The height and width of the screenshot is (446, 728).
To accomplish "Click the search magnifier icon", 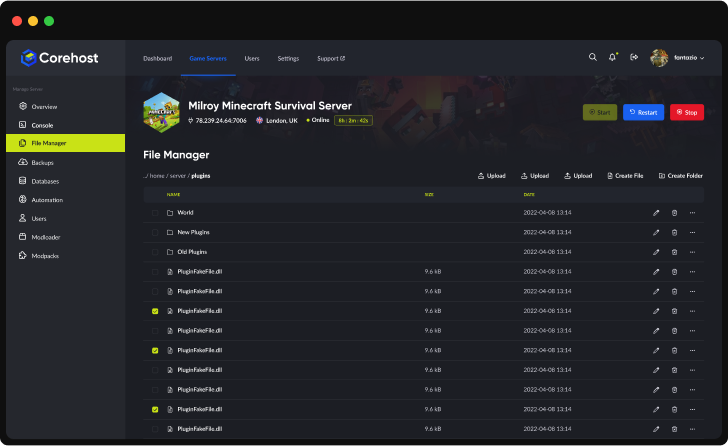I will pos(592,57).
